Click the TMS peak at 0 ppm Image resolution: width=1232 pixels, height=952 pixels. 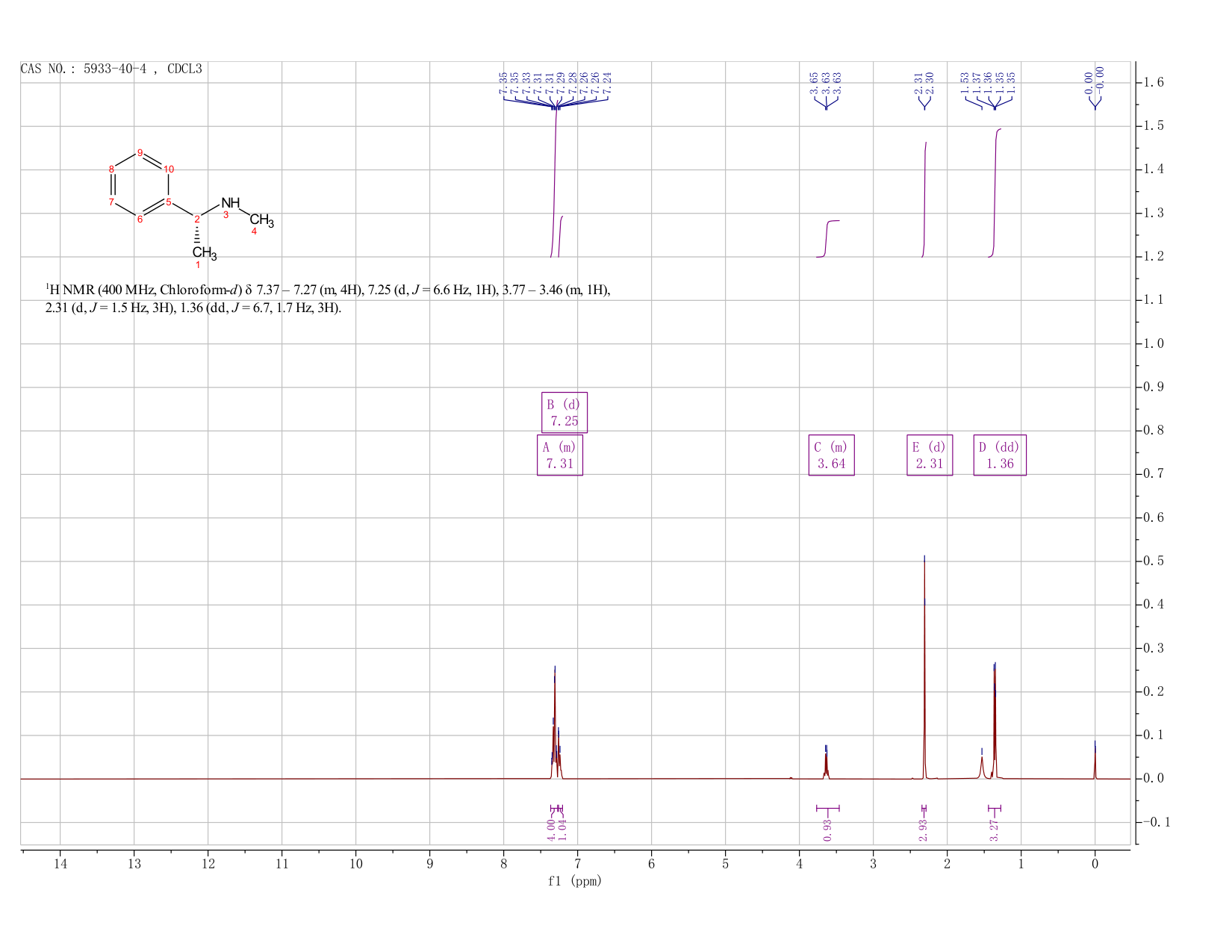pos(1095,760)
